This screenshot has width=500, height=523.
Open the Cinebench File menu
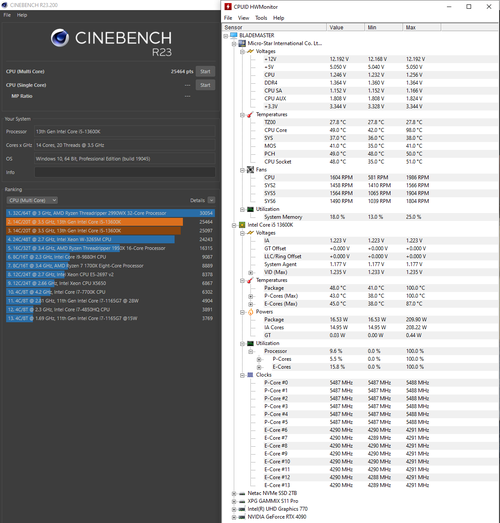(7, 15)
